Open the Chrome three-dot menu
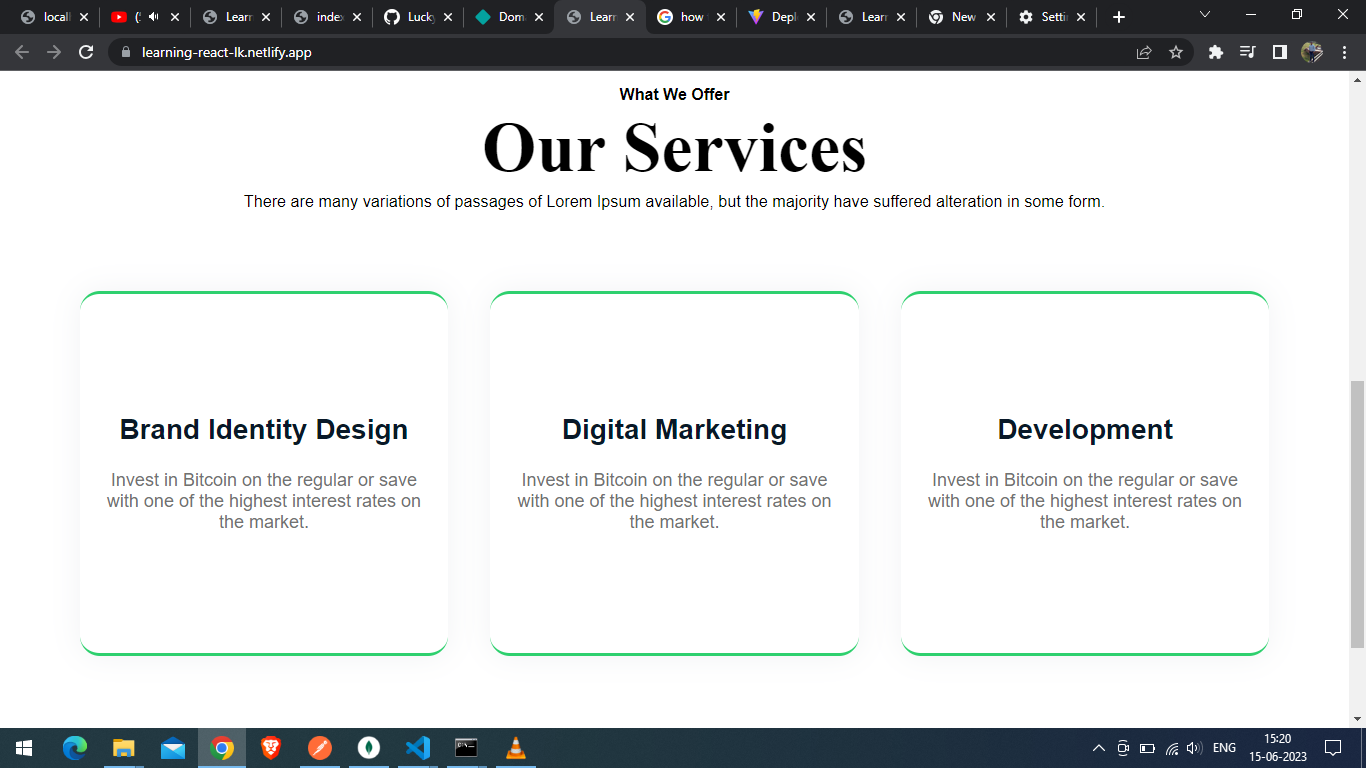1366x768 pixels. pos(1345,52)
